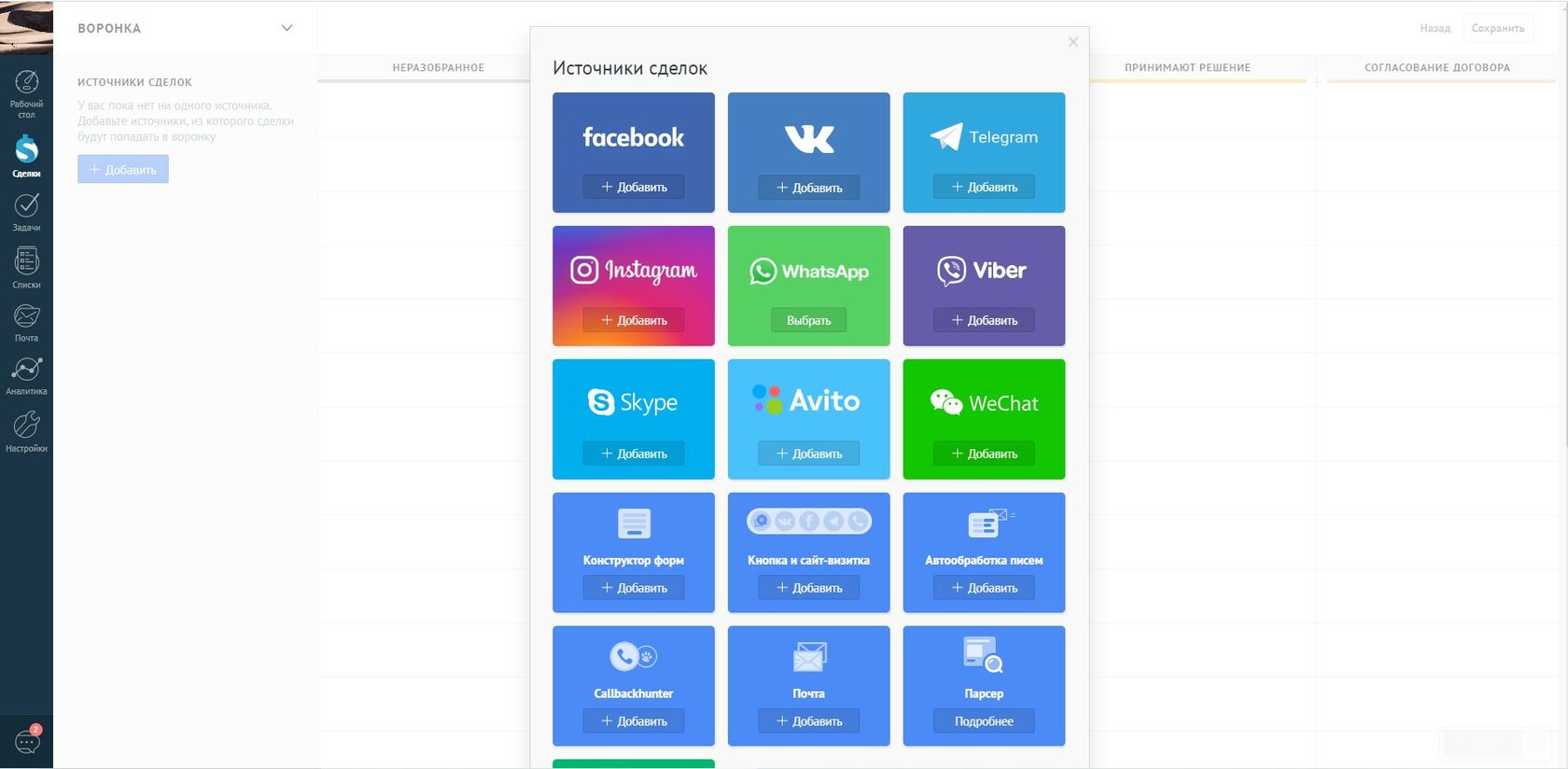The image size is (1568, 769).
Task: Add the Skype source
Action: [x=634, y=454]
